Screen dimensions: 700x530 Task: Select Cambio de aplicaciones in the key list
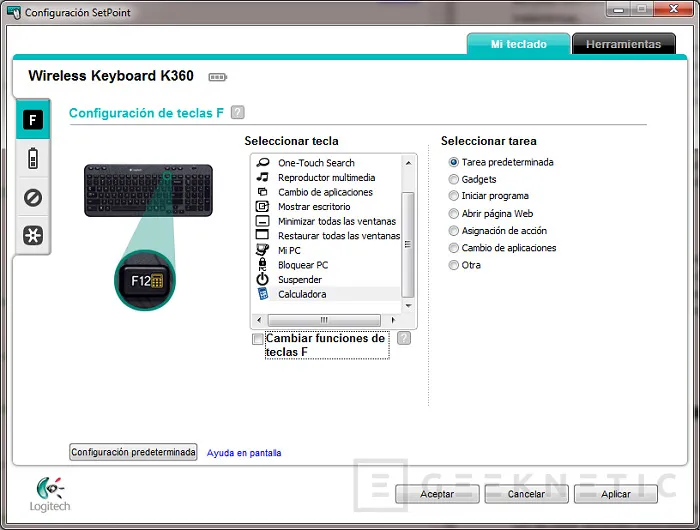327,192
